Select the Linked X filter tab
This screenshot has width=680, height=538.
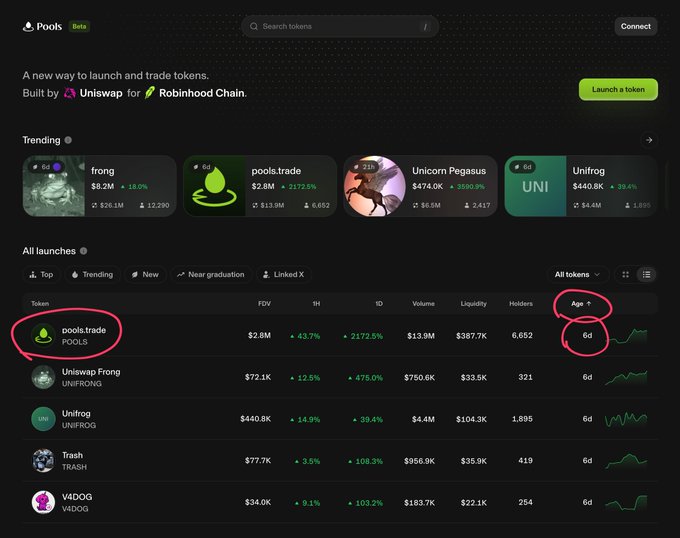(x=284, y=274)
